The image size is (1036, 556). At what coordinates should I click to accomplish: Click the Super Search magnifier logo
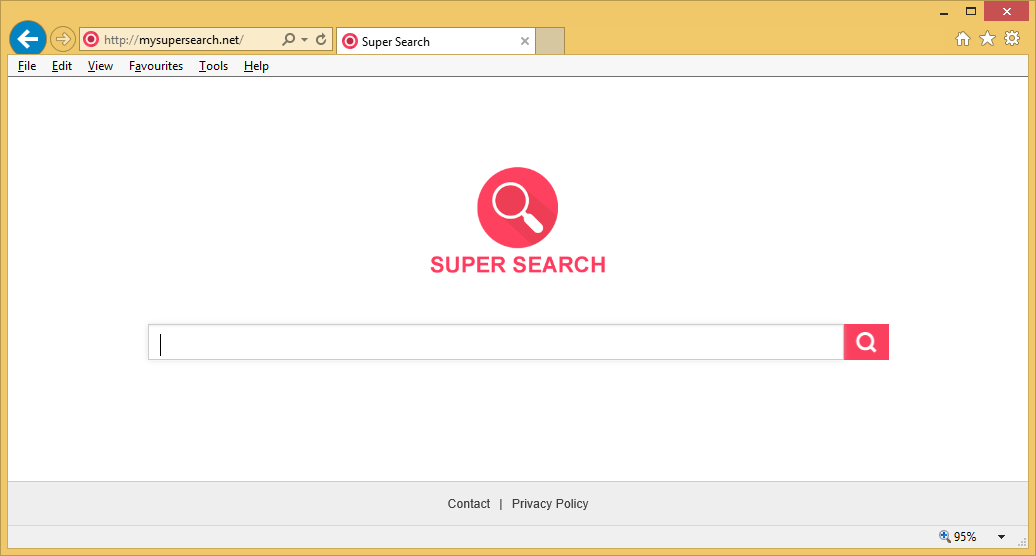517,207
